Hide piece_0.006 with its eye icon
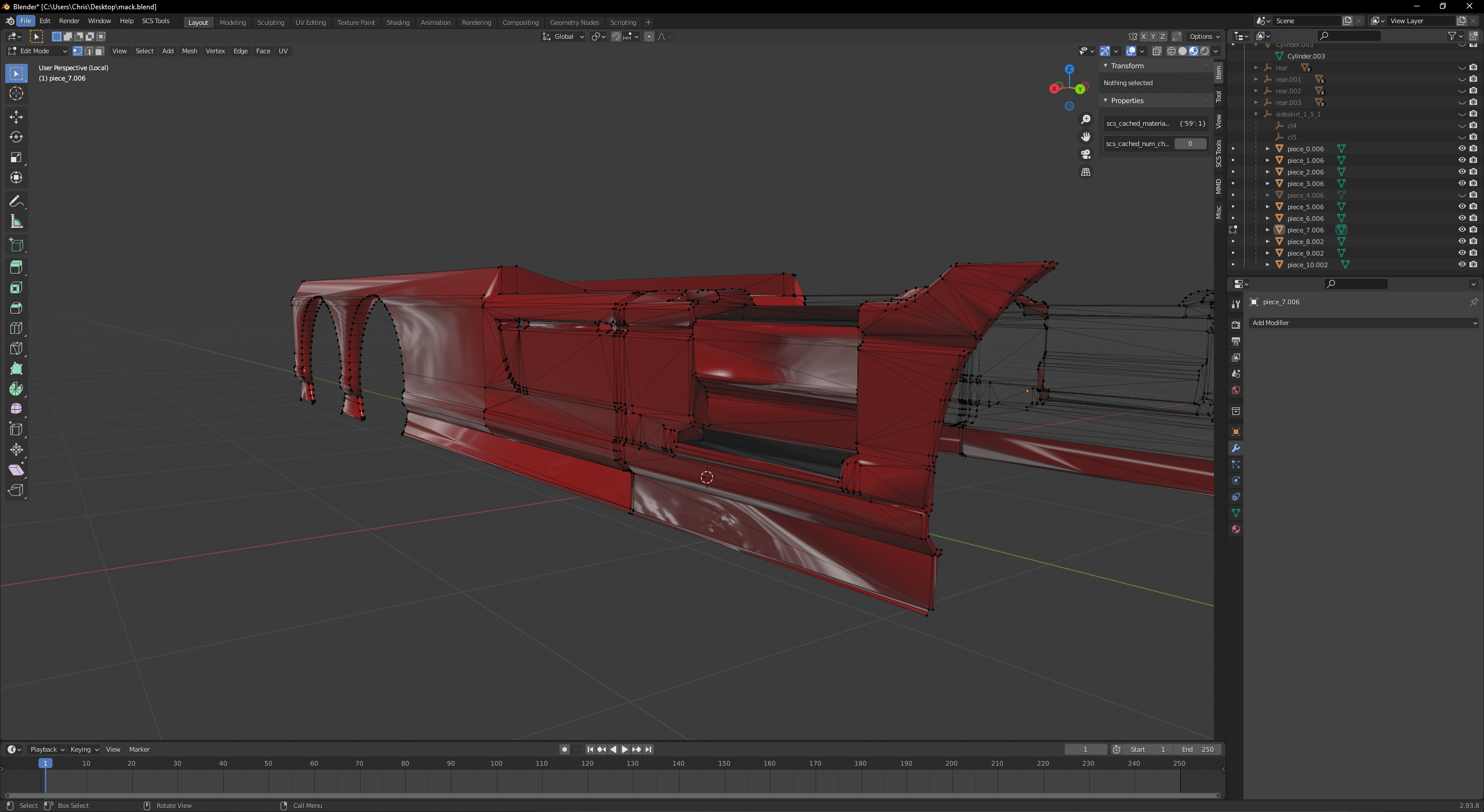1484x812 pixels. click(x=1461, y=149)
